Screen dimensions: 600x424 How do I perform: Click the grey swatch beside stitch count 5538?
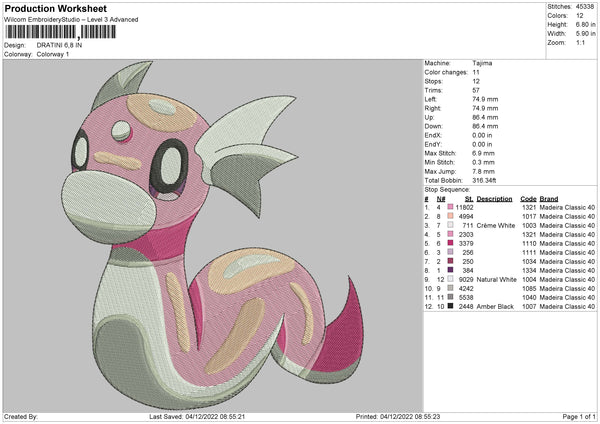pyautogui.click(x=450, y=297)
